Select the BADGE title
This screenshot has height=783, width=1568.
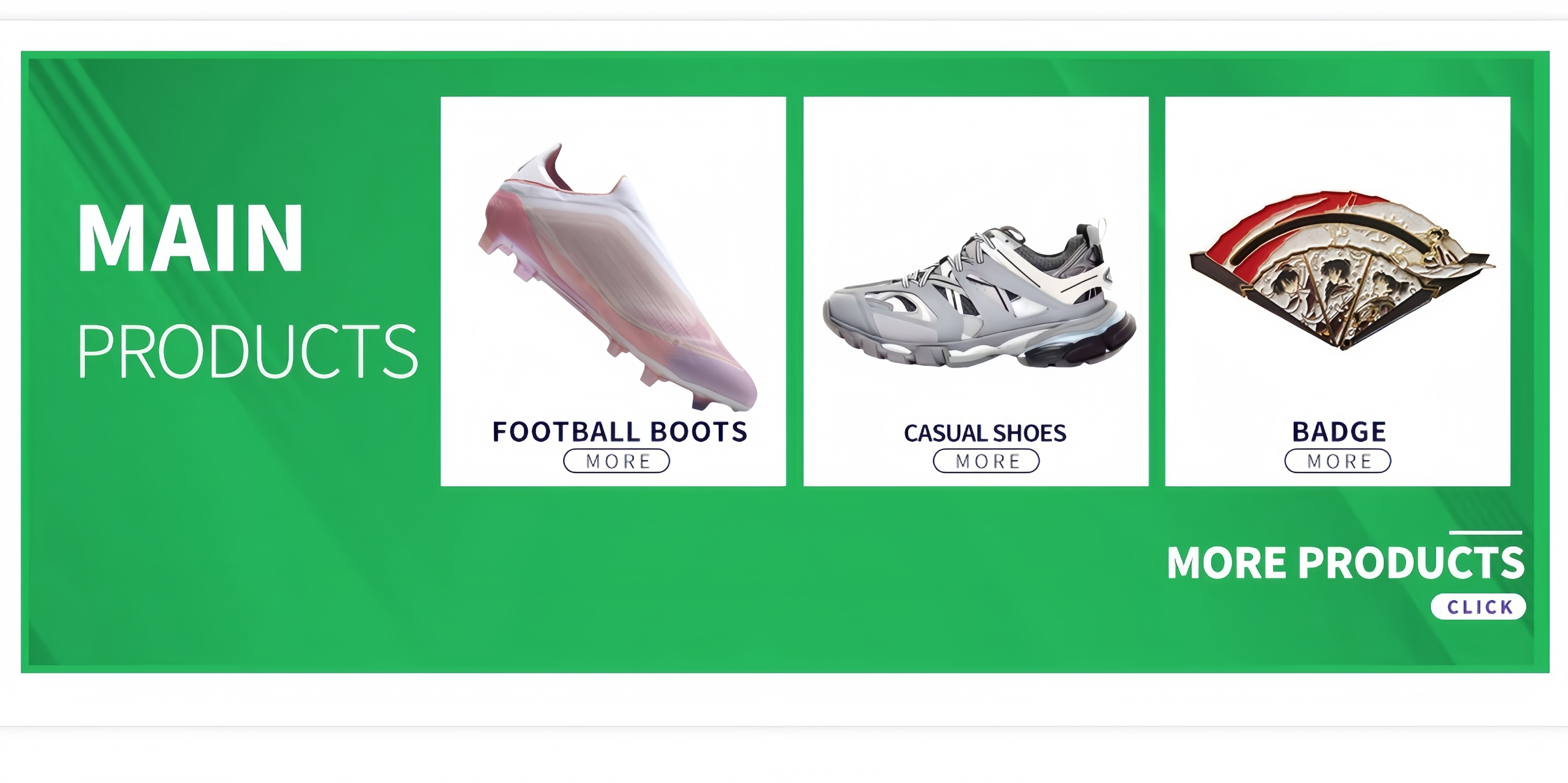[1339, 432]
